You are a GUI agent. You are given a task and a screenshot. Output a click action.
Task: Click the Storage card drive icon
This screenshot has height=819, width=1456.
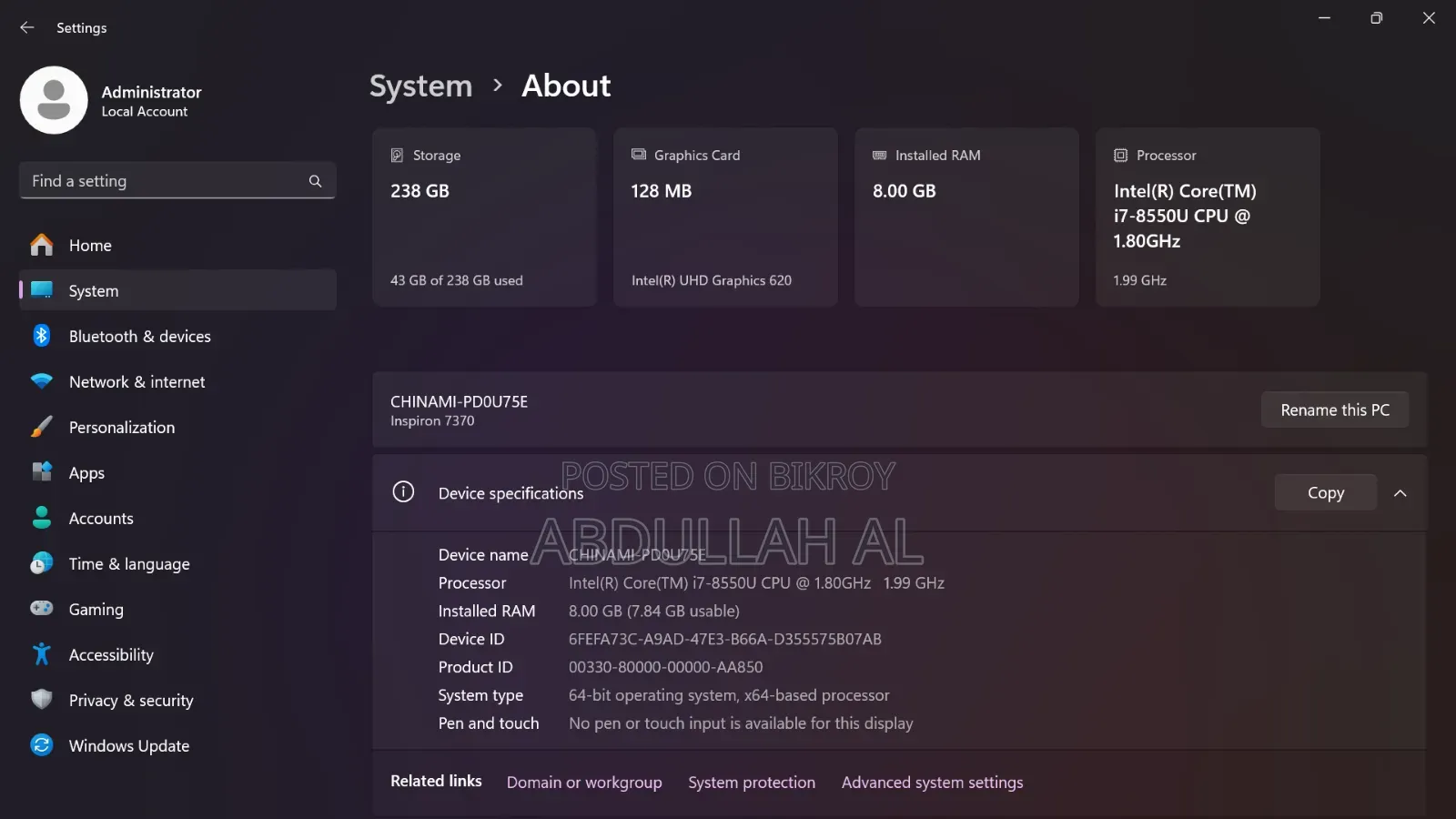(x=397, y=156)
